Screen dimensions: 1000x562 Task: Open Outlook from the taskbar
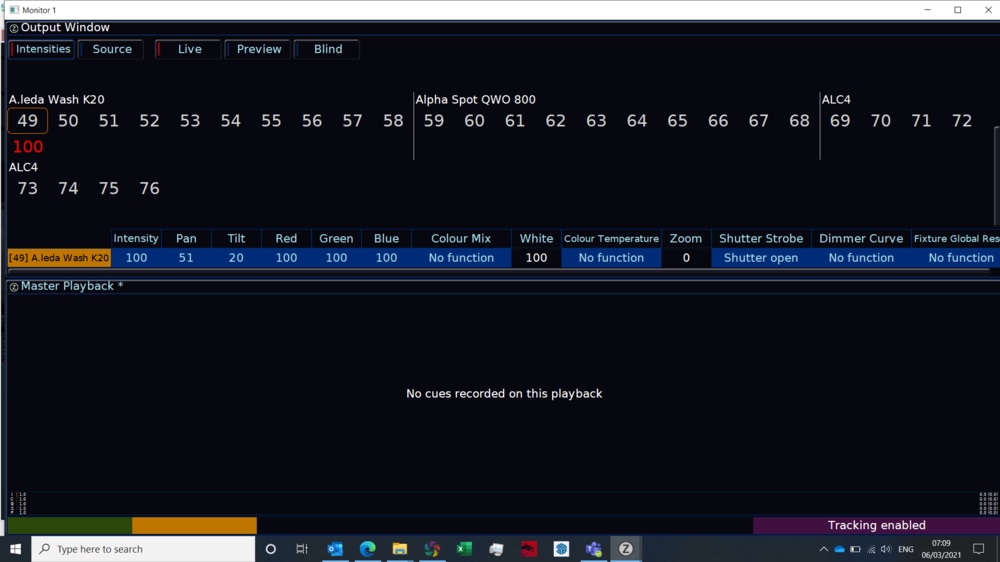335,549
